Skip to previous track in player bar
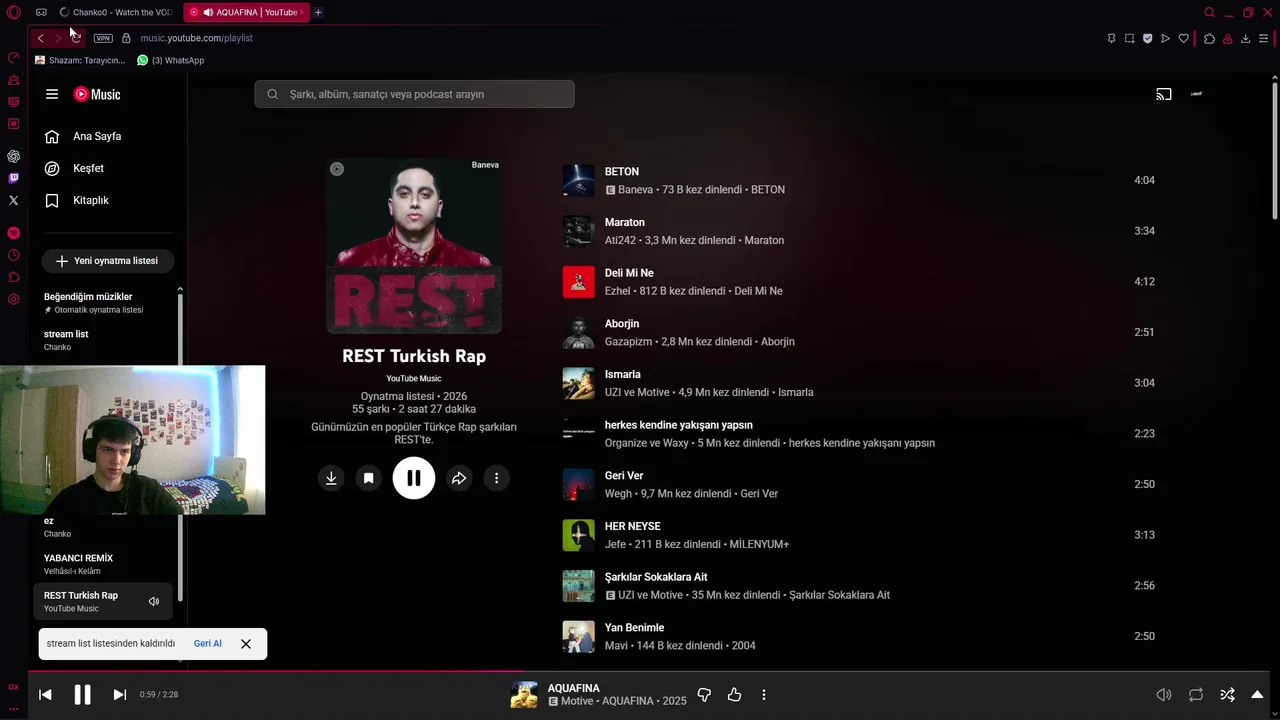 (x=45, y=694)
